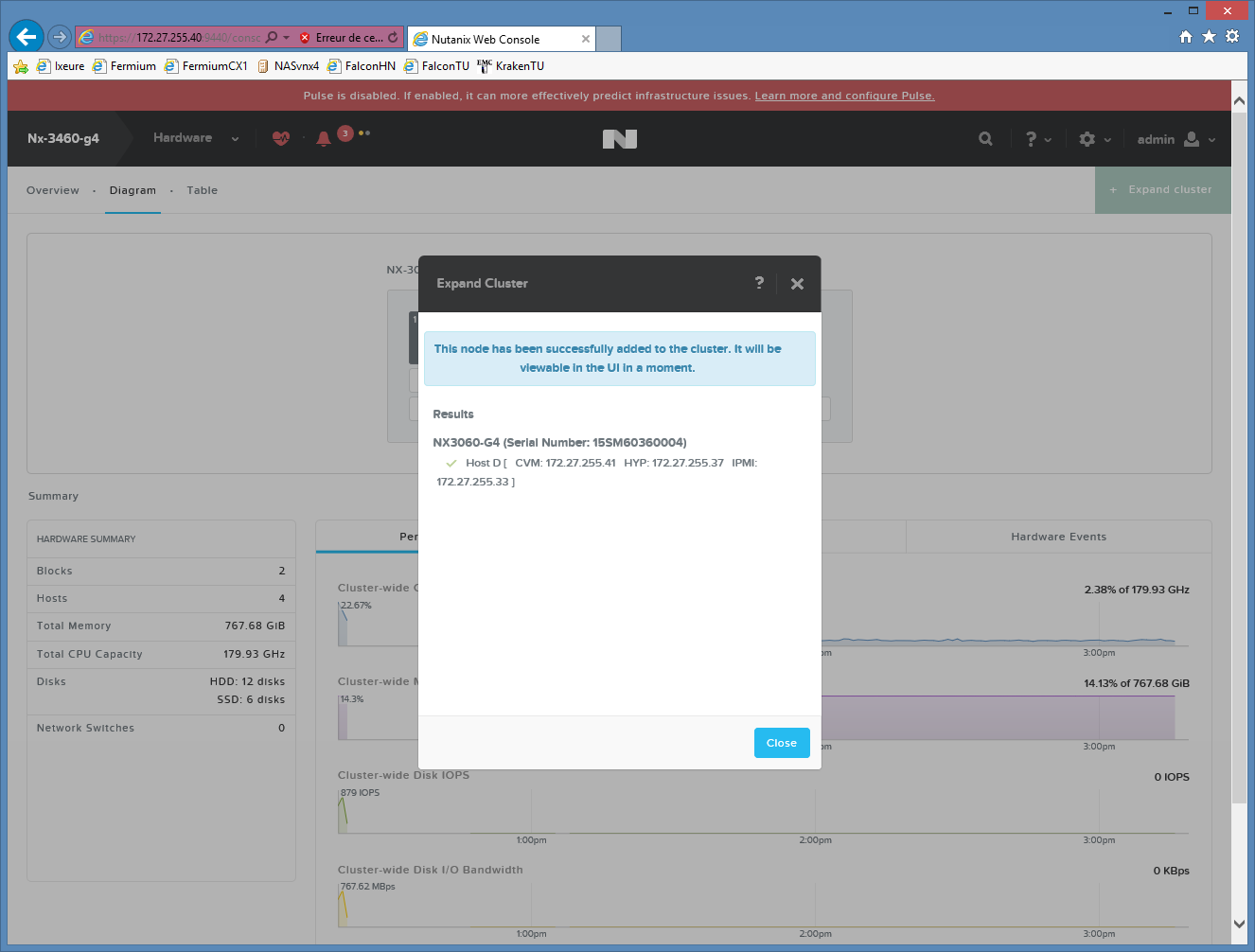
Task: Click the browser back arrow button
Action: pyautogui.click(x=27, y=37)
